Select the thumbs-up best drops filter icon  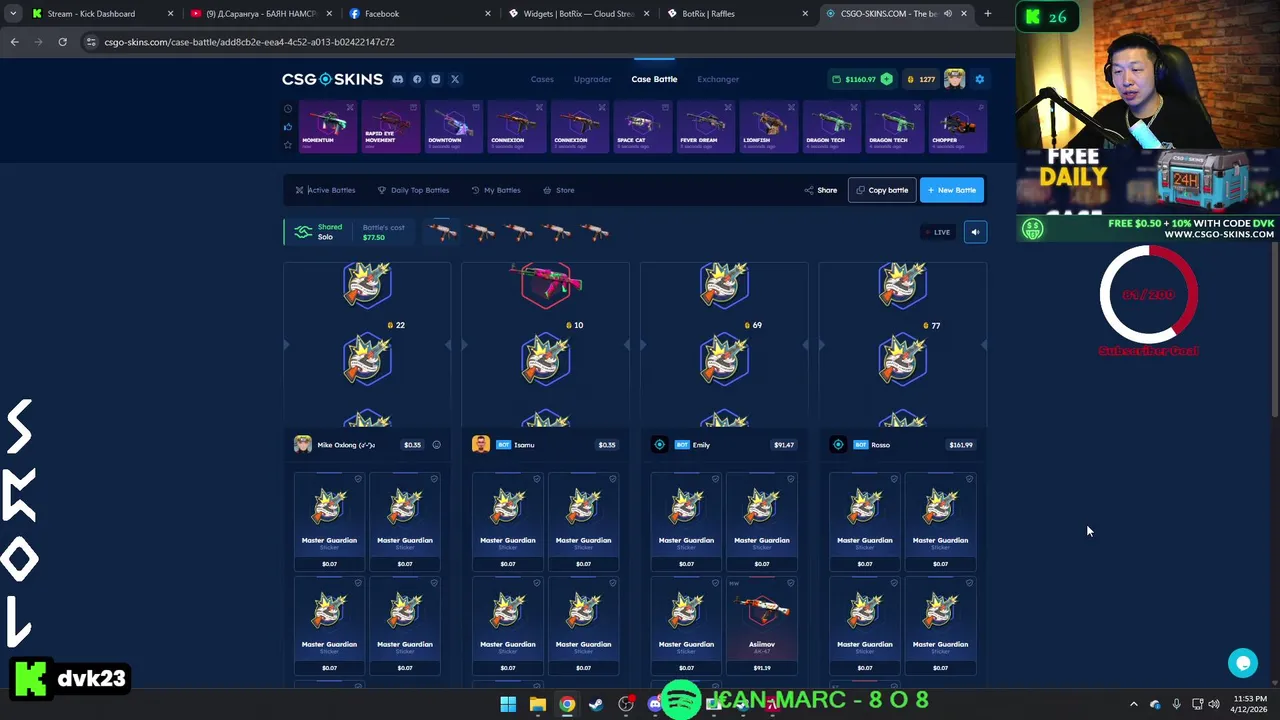[x=288, y=127]
